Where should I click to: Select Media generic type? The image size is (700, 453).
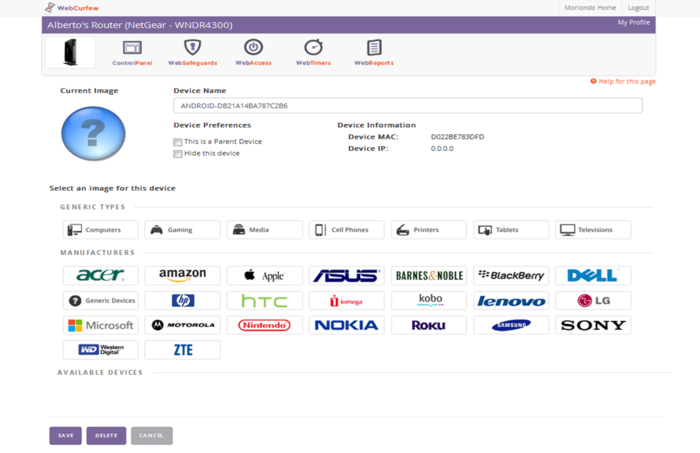264,230
